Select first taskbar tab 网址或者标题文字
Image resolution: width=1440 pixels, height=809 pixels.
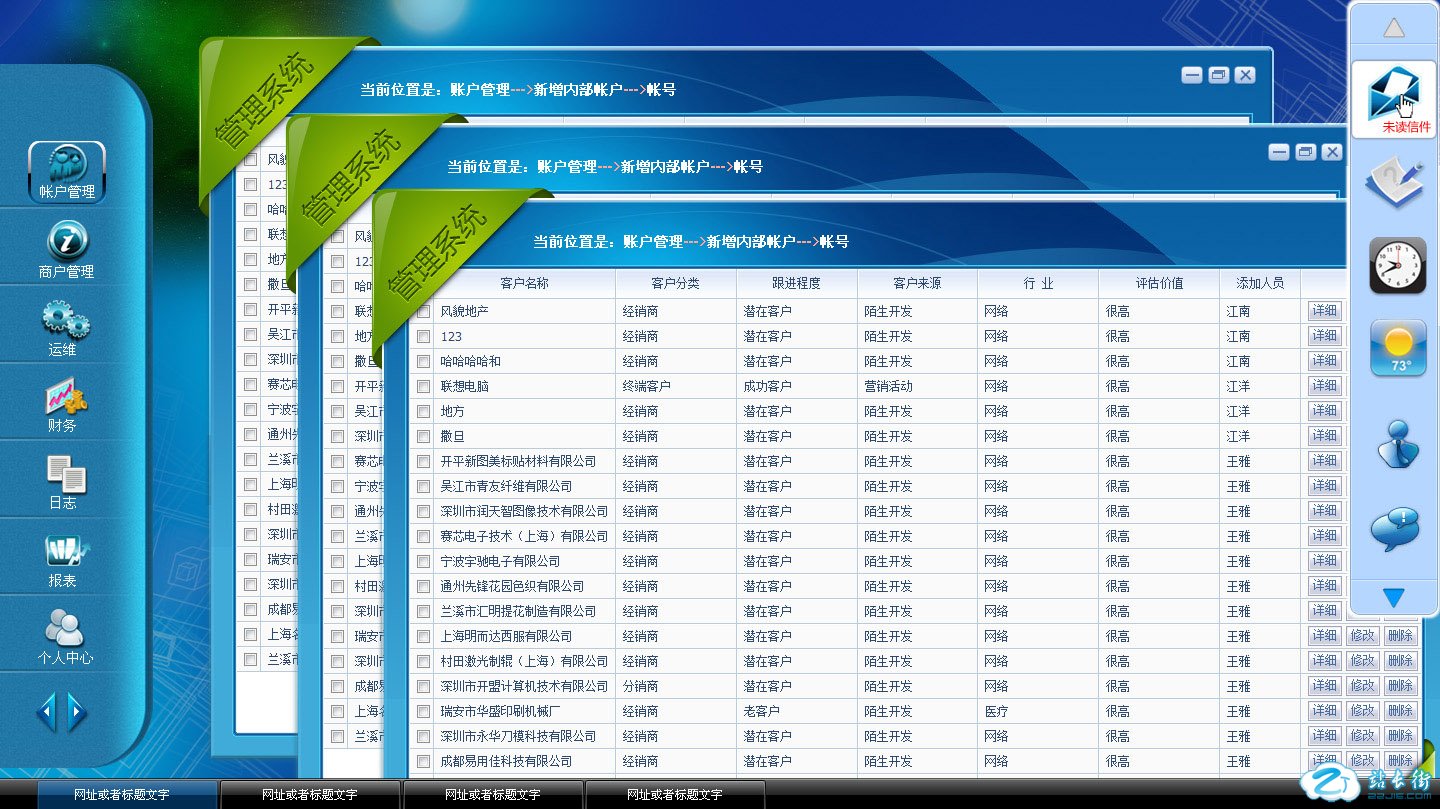pos(127,795)
